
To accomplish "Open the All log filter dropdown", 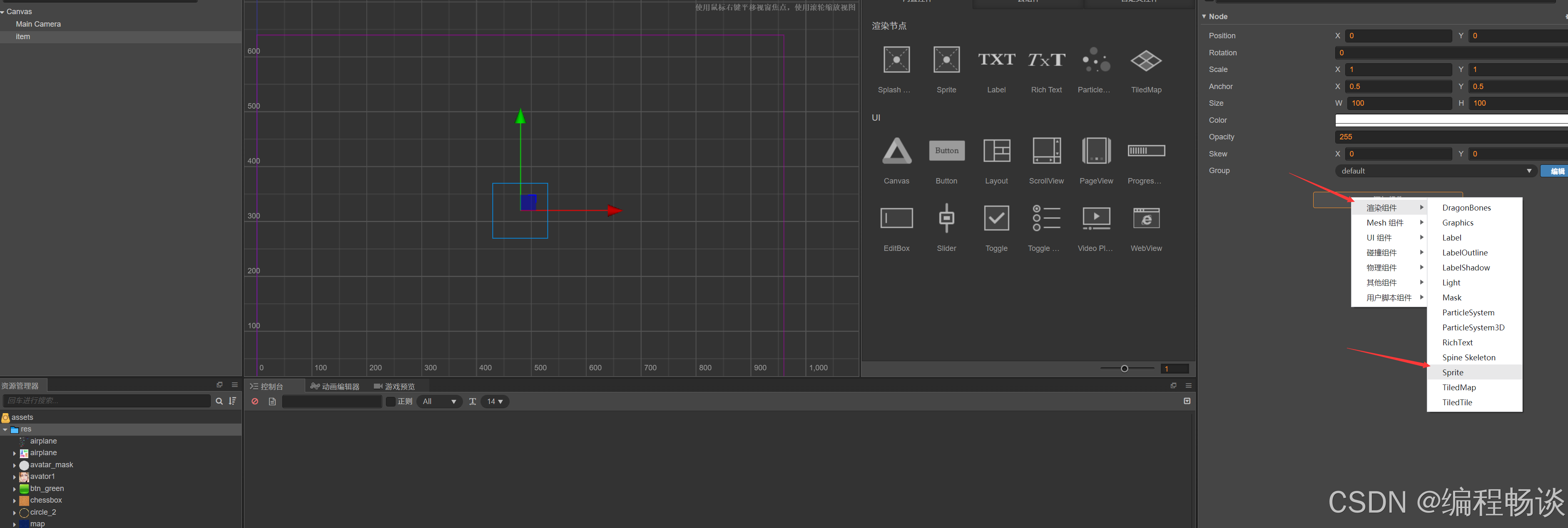I will (x=439, y=402).
